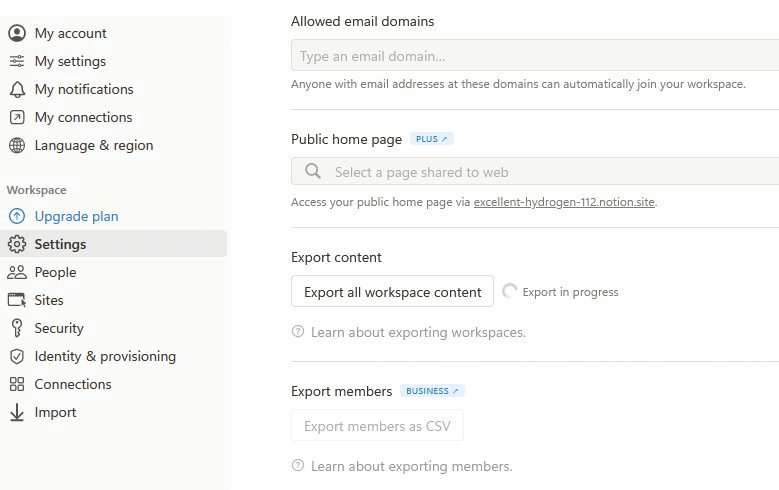779x490 pixels.
Task: Click the Allowed email domains input field
Action: [x=535, y=56]
